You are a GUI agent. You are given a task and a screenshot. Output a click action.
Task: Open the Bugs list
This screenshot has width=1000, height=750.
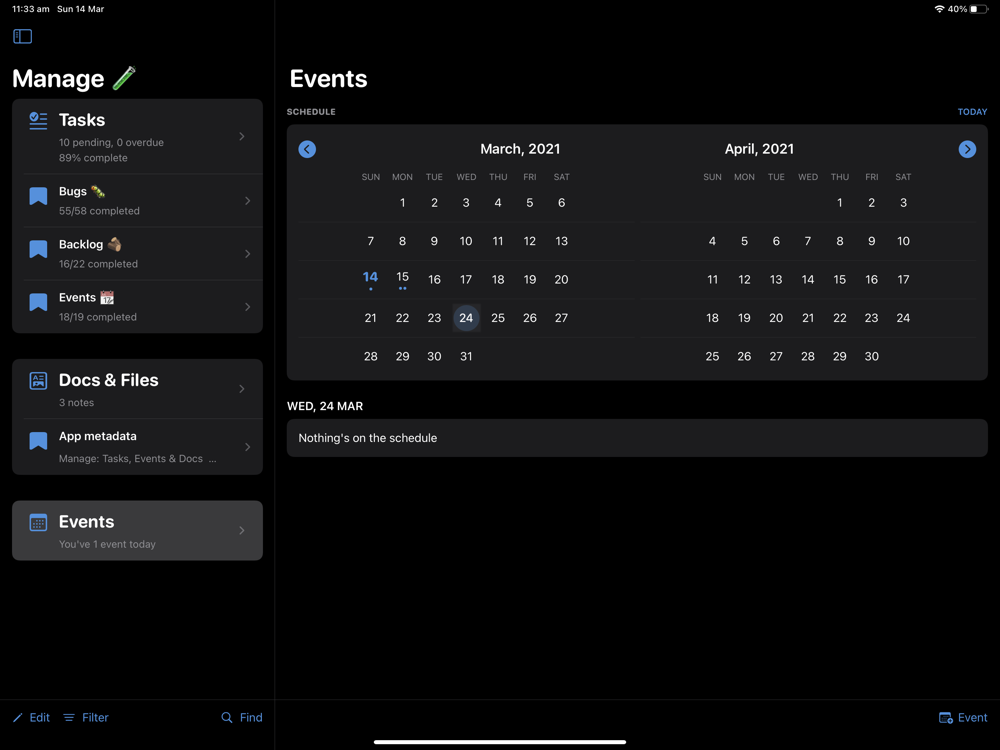(x=137, y=201)
